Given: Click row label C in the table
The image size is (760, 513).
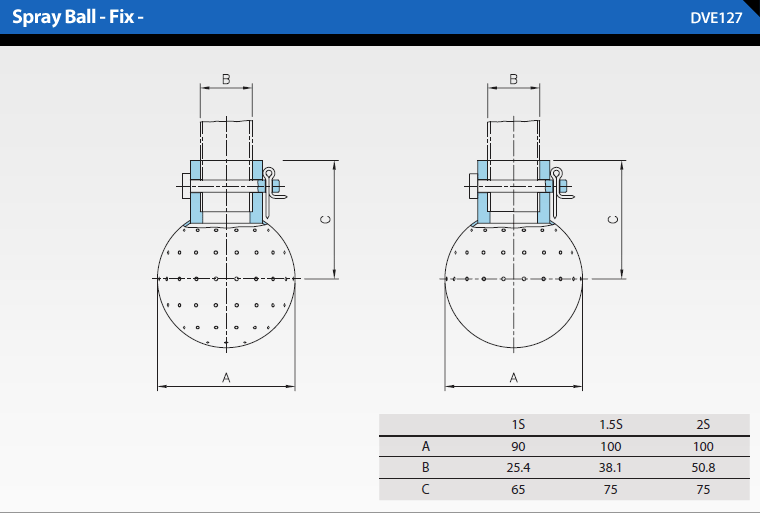Looking at the screenshot, I should 426,489.
